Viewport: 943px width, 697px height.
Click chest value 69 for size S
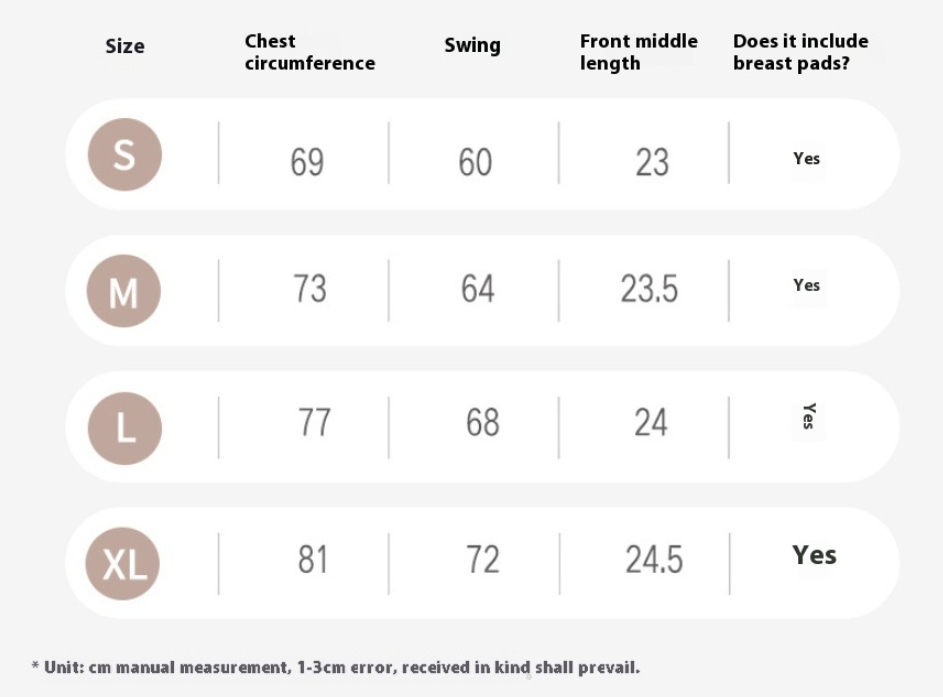click(307, 162)
